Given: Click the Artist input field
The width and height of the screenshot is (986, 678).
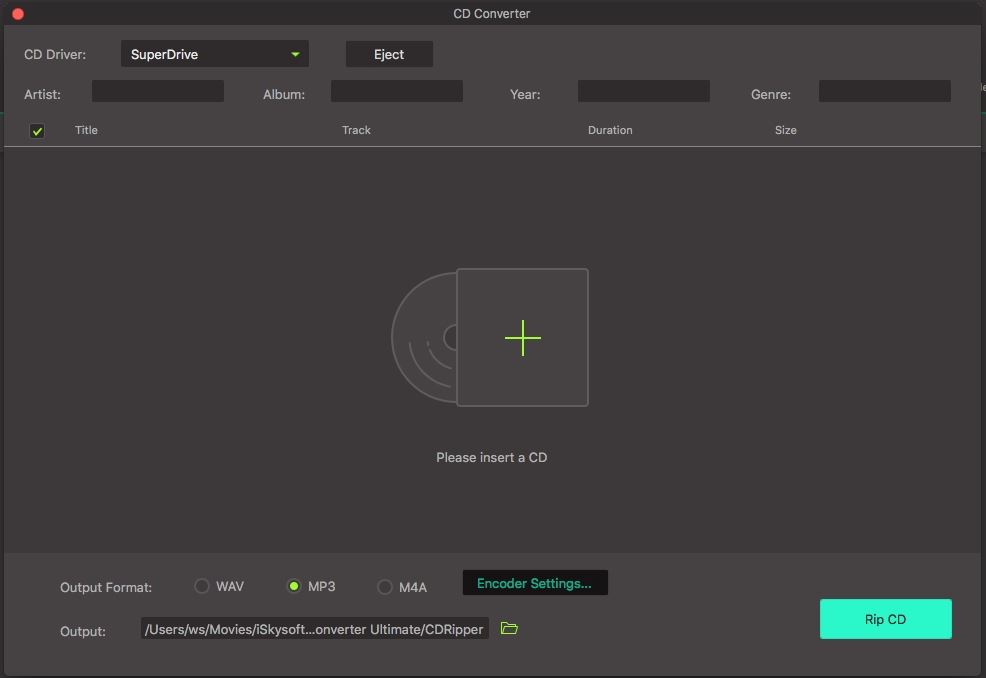Looking at the screenshot, I should 158,92.
